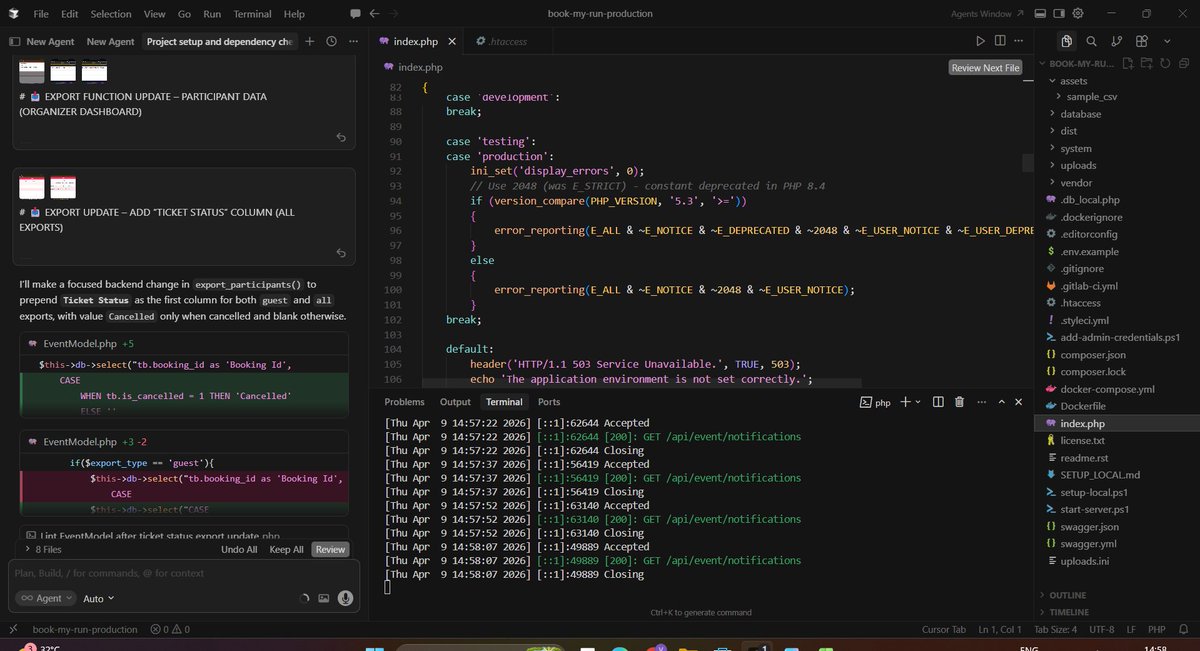Screen dimensions: 1200x651
Task: Collapse all folders in explorer
Action: 1182,63
